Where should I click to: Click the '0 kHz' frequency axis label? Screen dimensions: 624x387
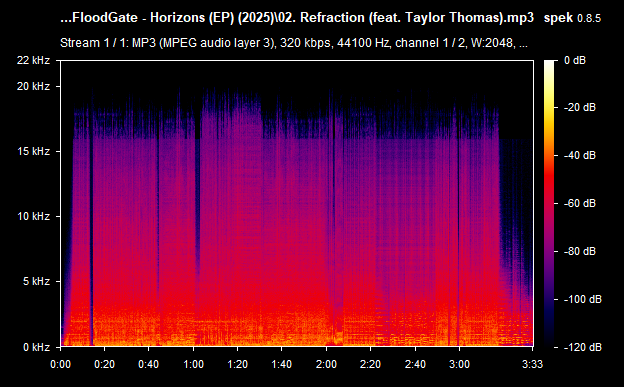(36, 347)
